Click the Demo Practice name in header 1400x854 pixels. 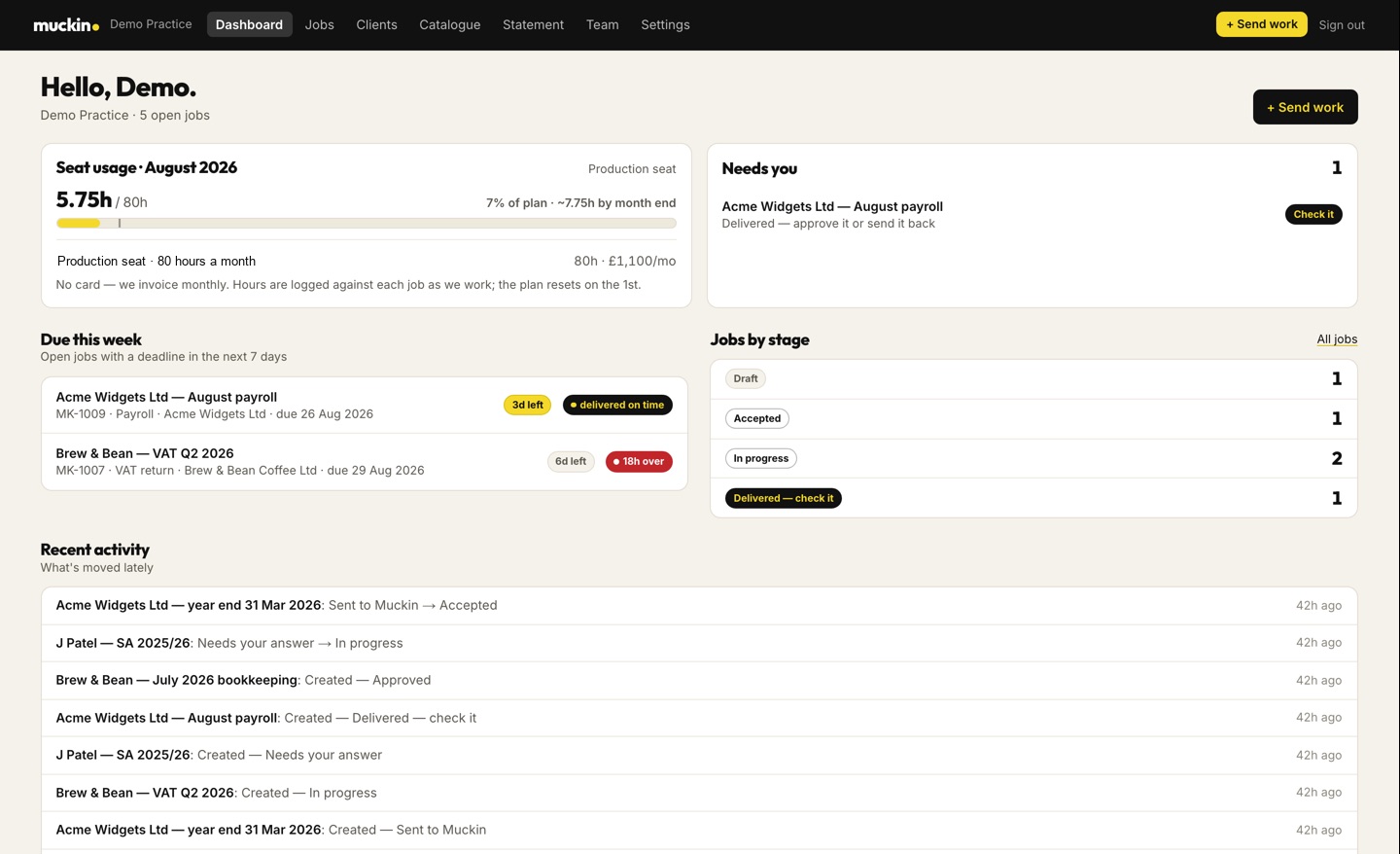click(151, 24)
